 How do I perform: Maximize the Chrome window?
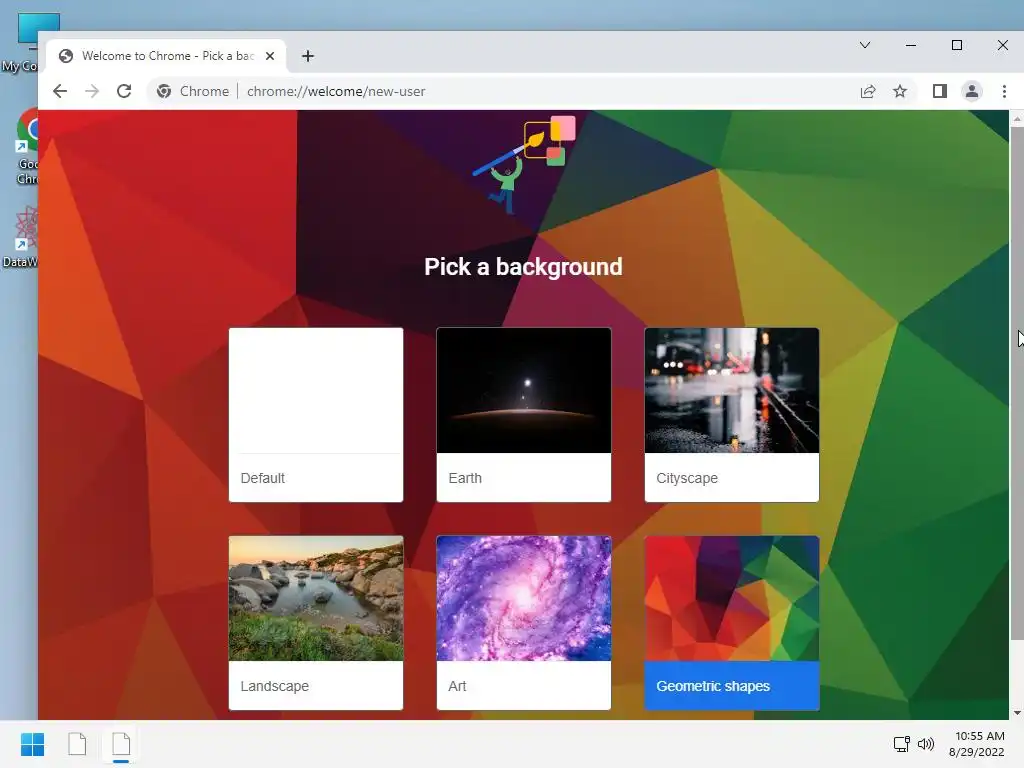point(957,45)
